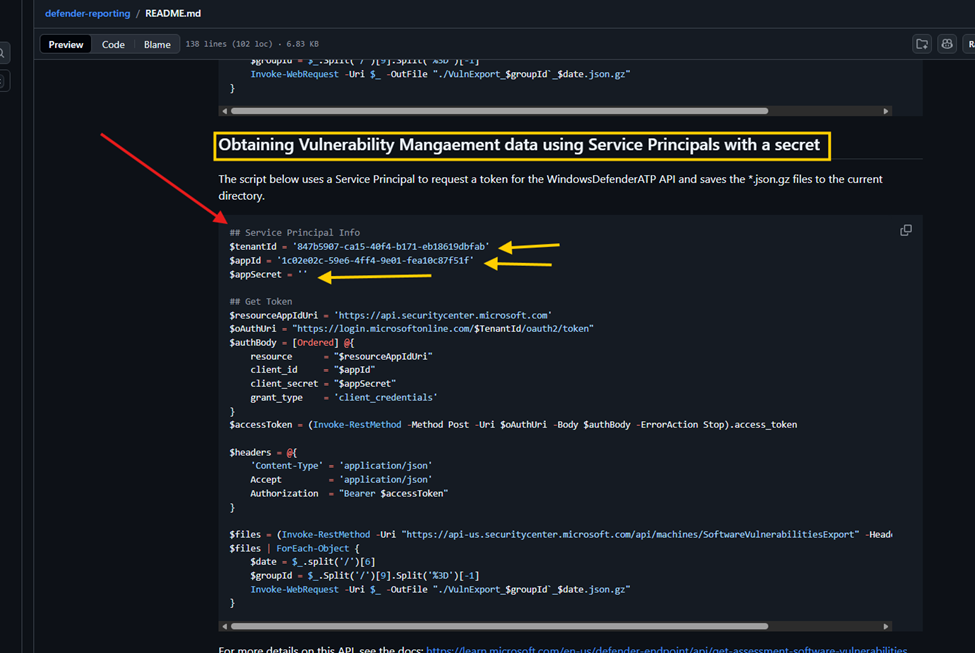The width and height of the screenshot is (975, 653).
Task: Switch to the Code tab
Action: tap(113, 44)
